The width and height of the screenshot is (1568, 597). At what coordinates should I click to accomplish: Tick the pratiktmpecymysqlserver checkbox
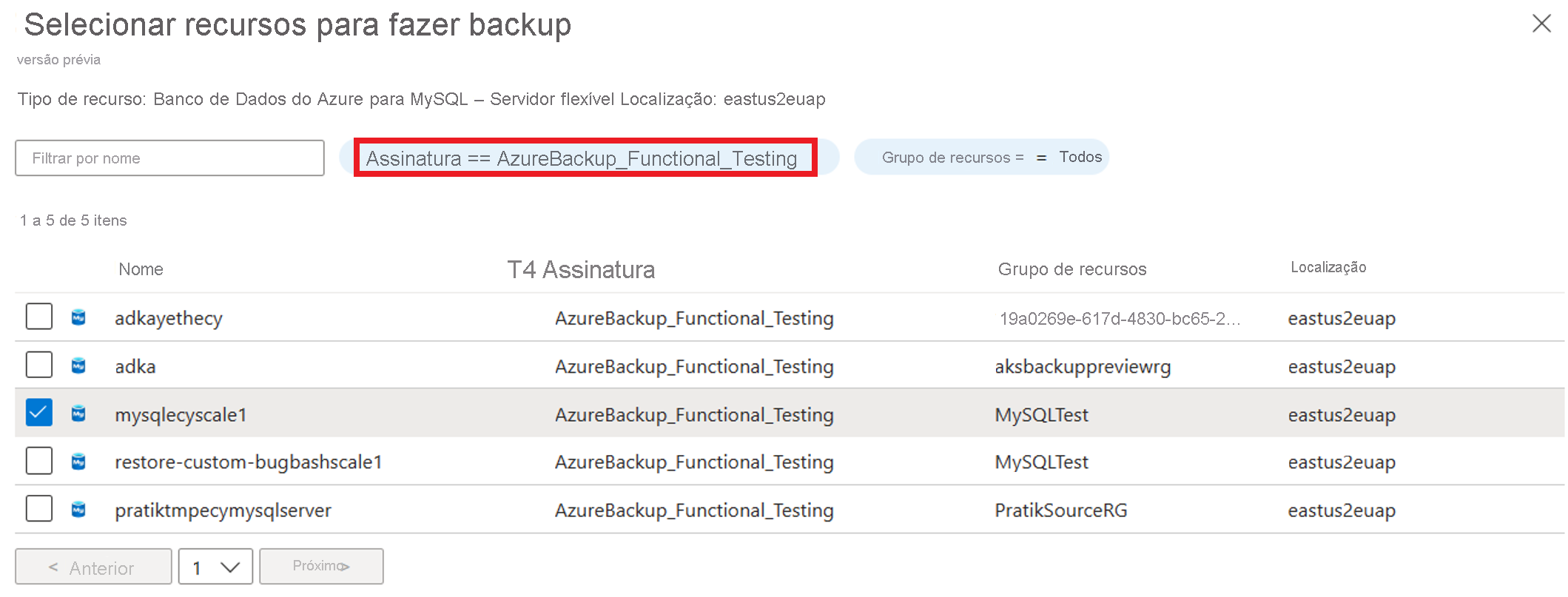(39, 509)
